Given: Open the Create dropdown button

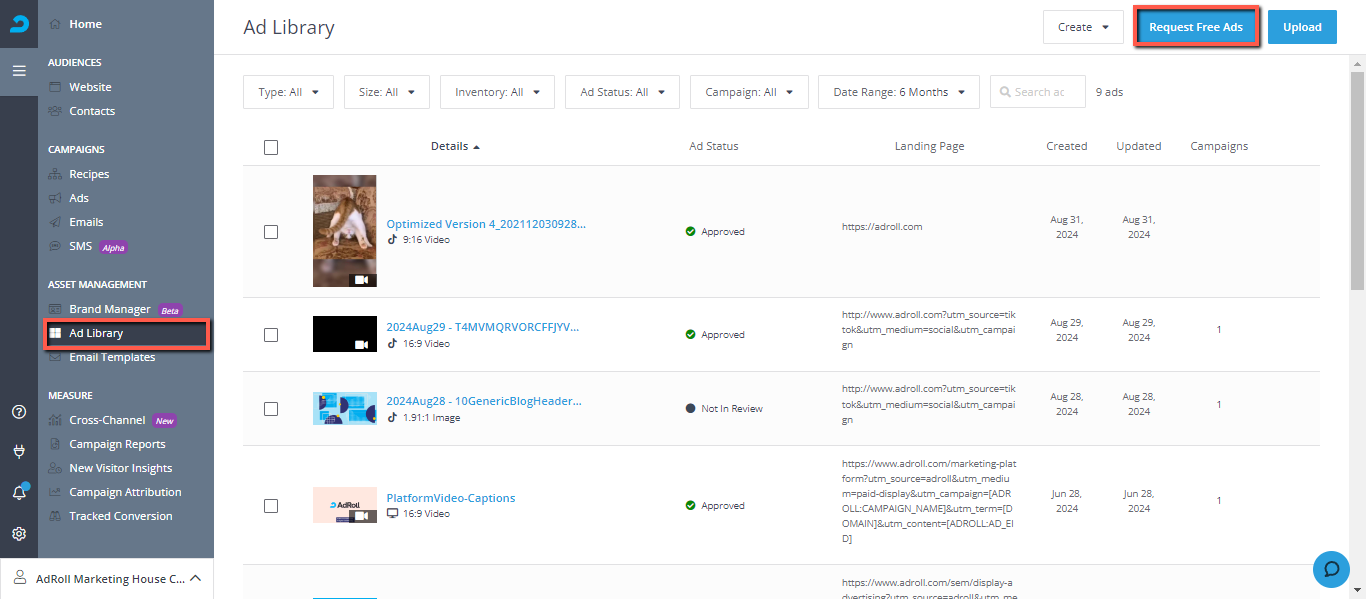Looking at the screenshot, I should coord(1083,27).
